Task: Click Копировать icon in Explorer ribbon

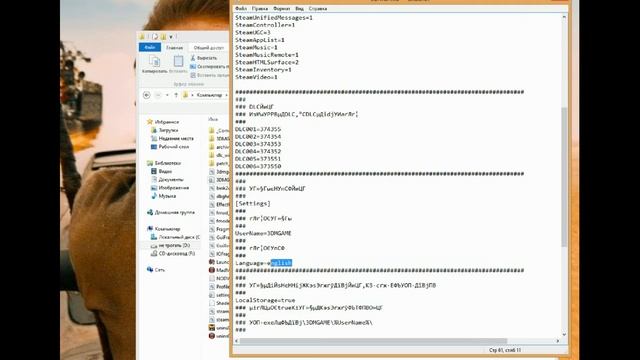Action: [154, 62]
